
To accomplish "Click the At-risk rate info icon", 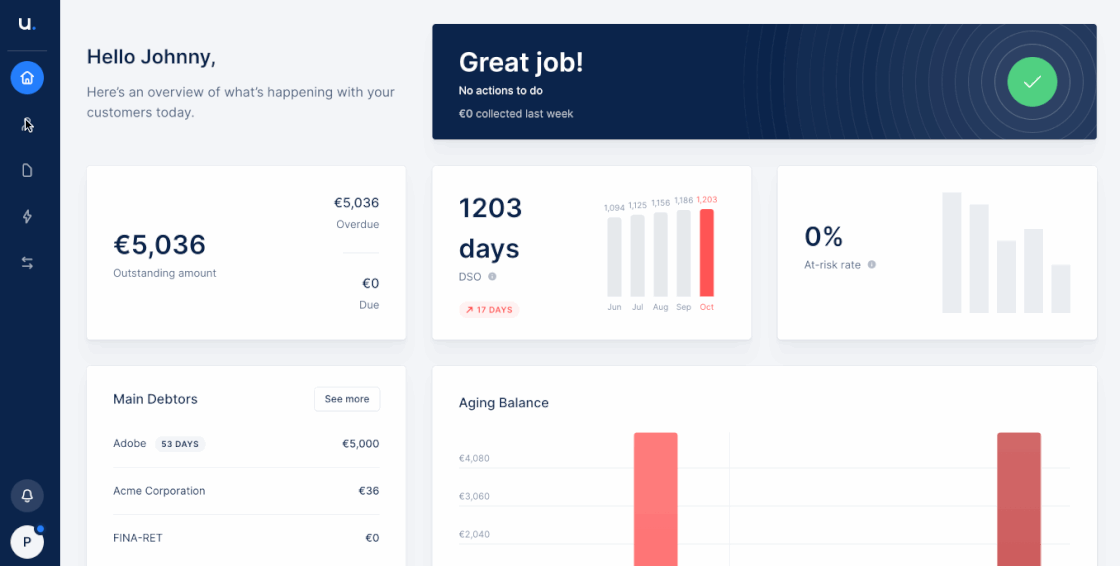I will pos(872,265).
